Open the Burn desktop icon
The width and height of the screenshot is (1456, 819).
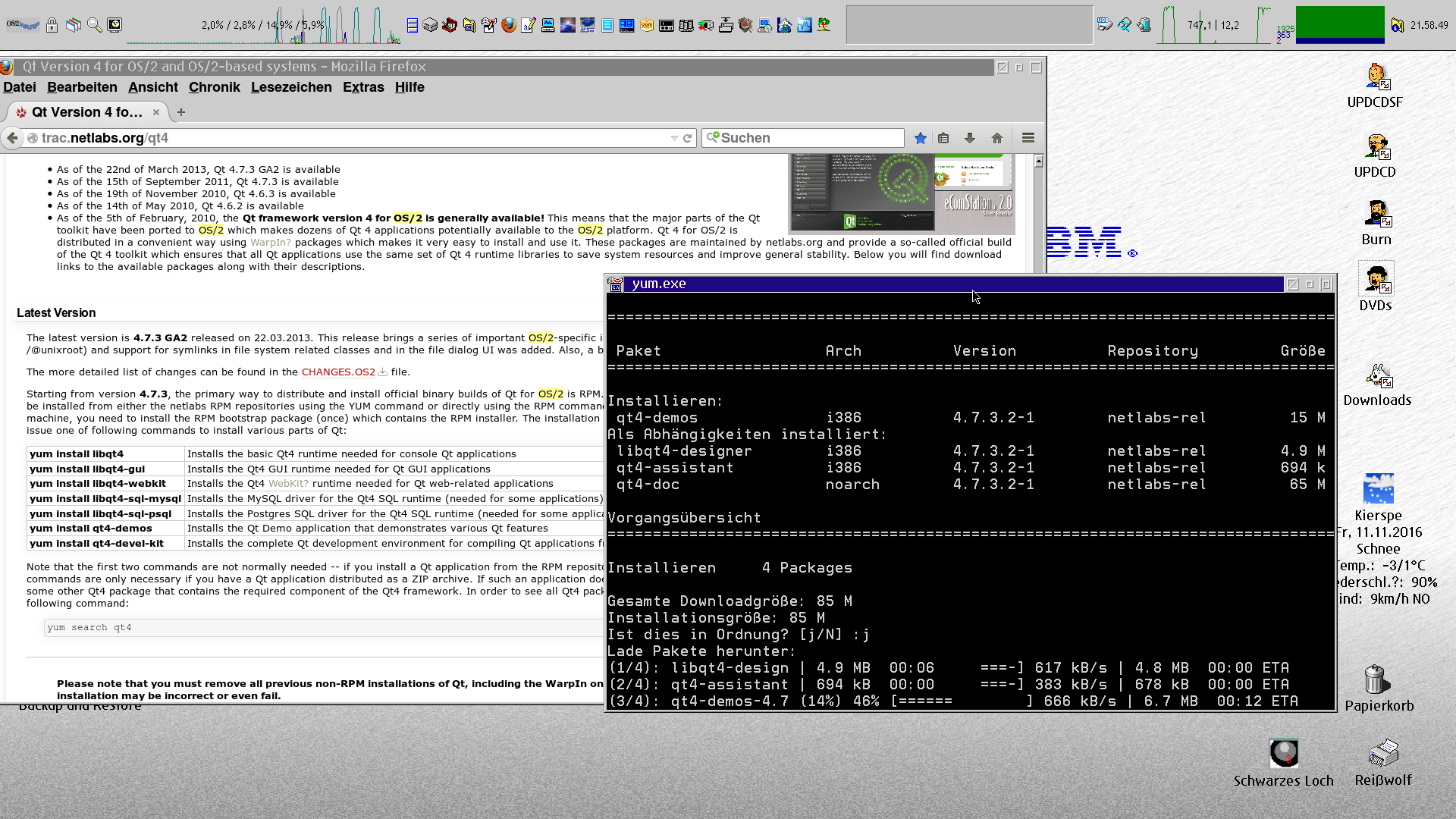[1376, 223]
